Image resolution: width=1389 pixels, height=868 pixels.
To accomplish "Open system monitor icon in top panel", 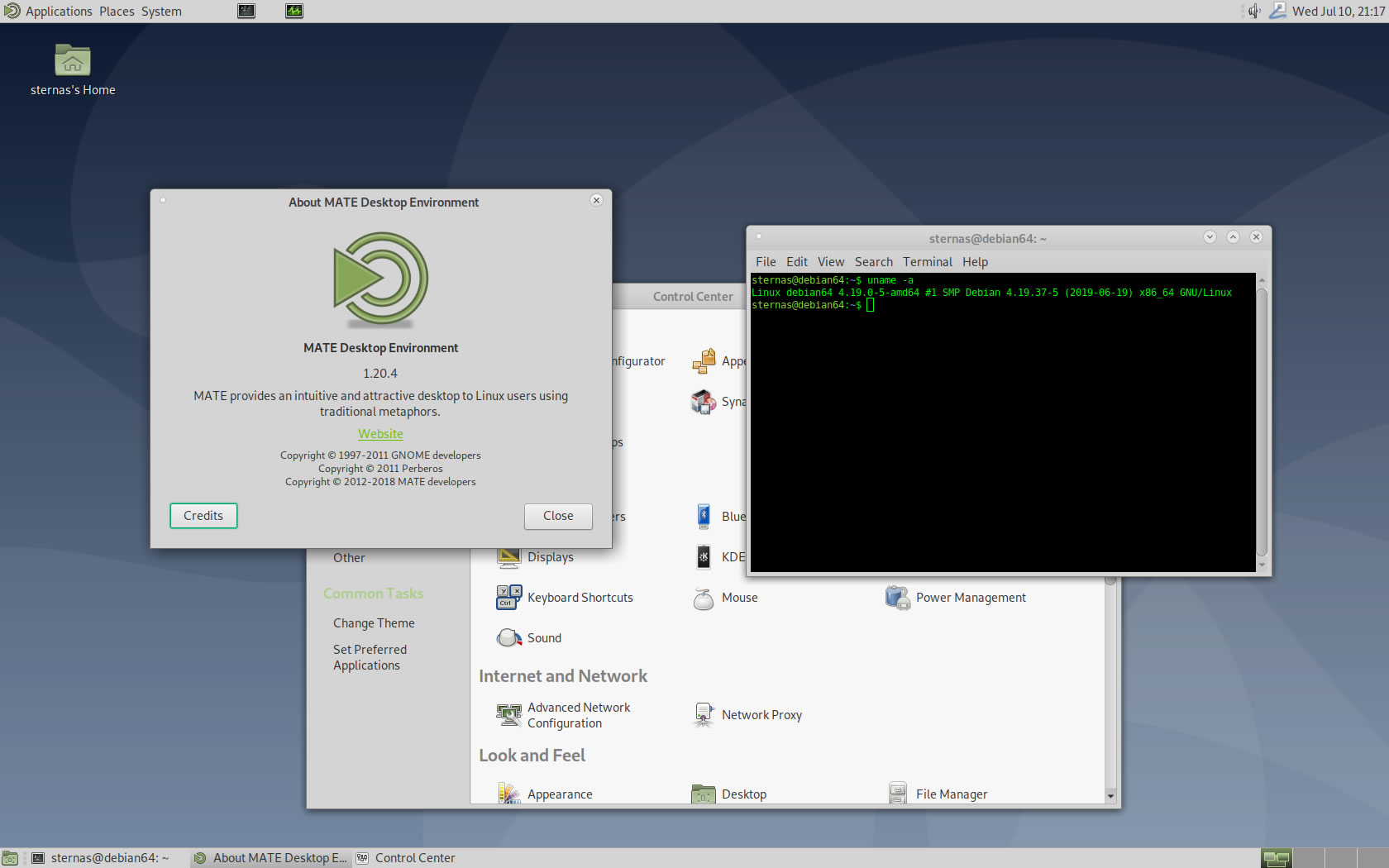I will click(x=294, y=11).
